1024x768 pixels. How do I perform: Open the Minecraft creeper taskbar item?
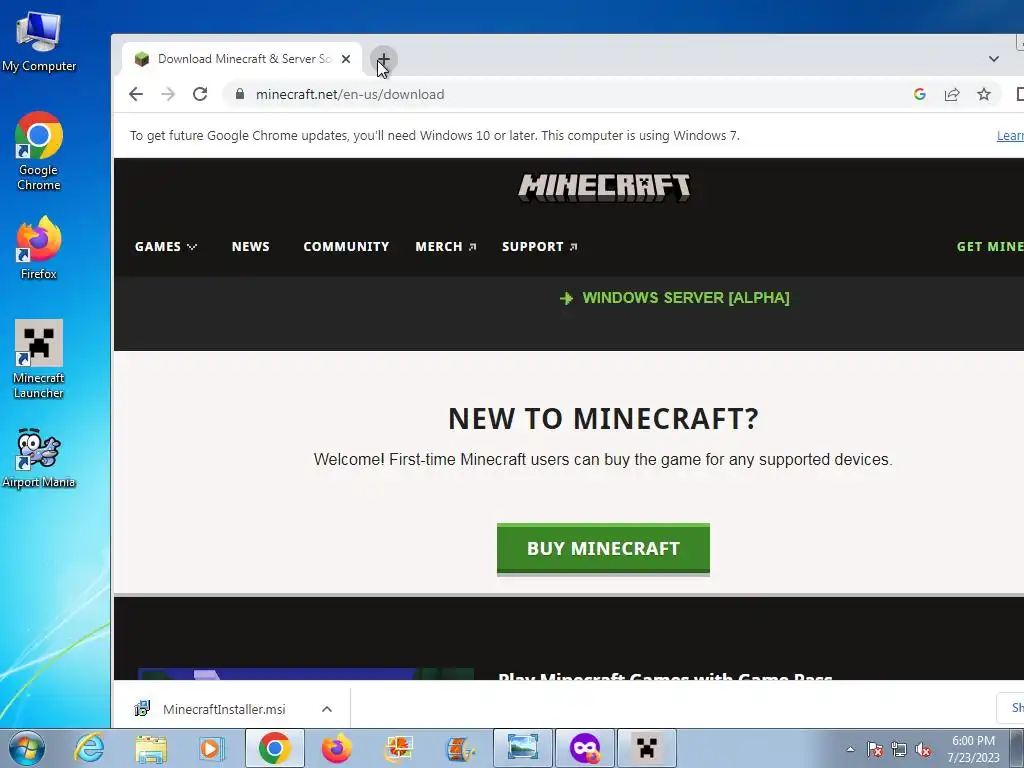(647, 748)
